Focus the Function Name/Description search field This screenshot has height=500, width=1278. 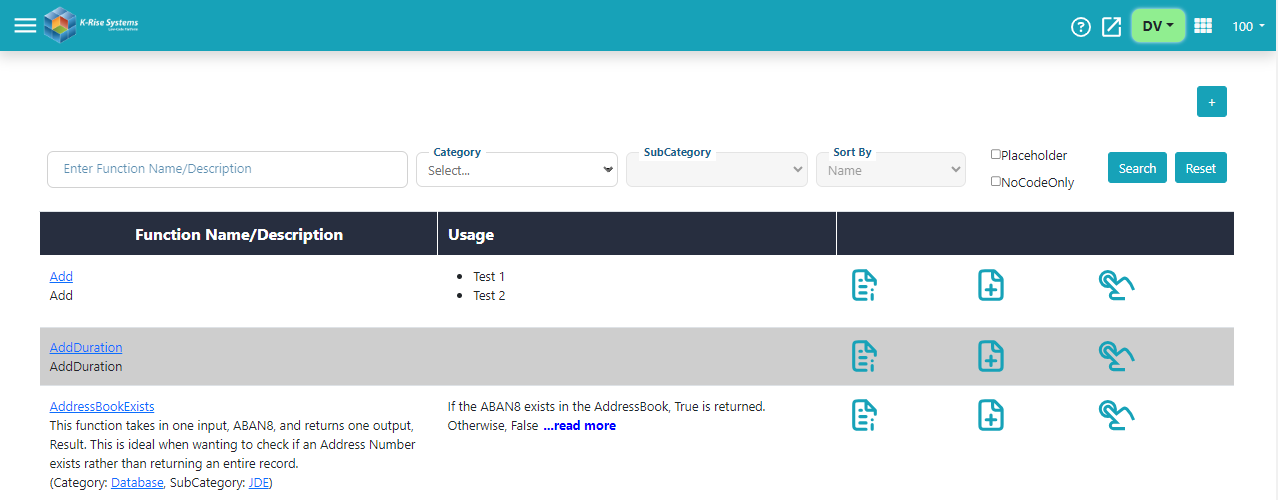[x=227, y=169]
